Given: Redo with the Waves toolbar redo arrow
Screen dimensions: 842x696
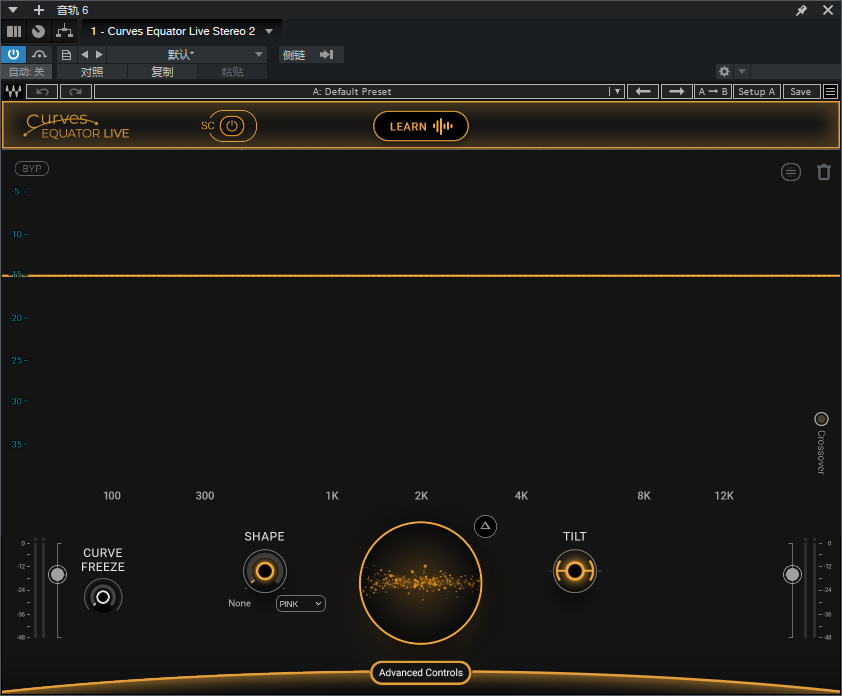Looking at the screenshot, I should (x=76, y=92).
